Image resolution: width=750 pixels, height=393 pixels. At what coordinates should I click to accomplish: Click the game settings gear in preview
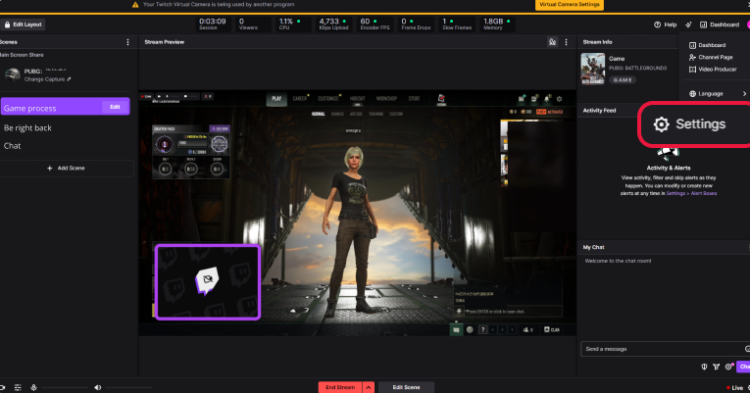(x=559, y=99)
